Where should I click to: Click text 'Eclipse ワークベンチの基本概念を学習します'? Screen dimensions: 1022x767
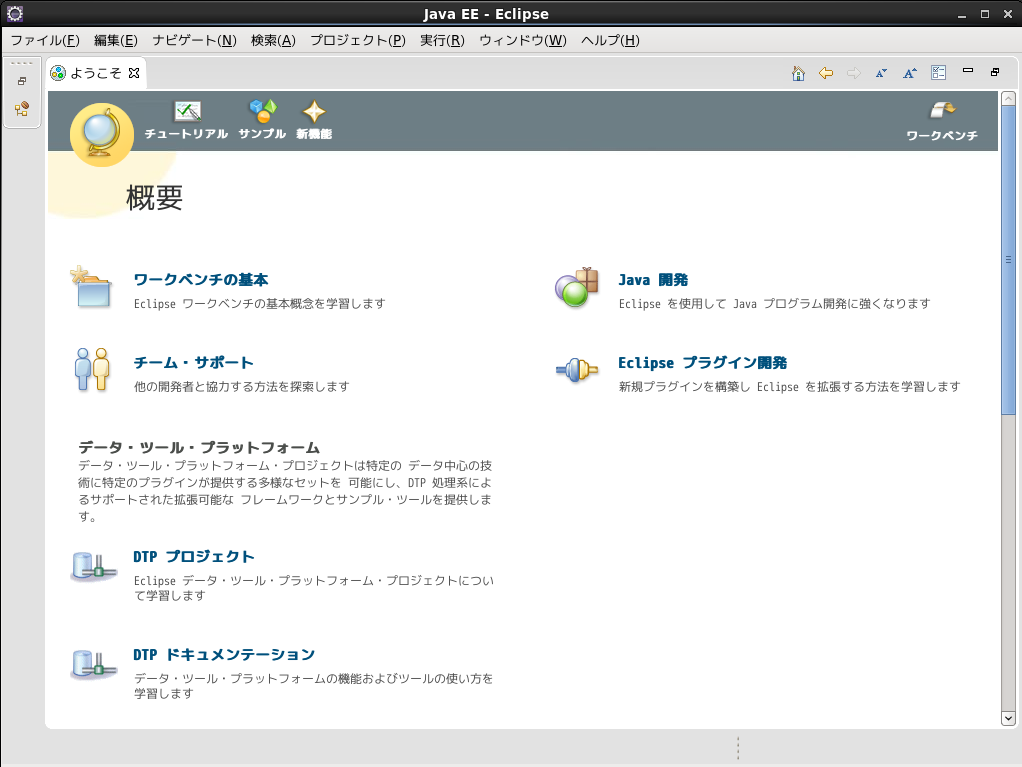[259, 304]
